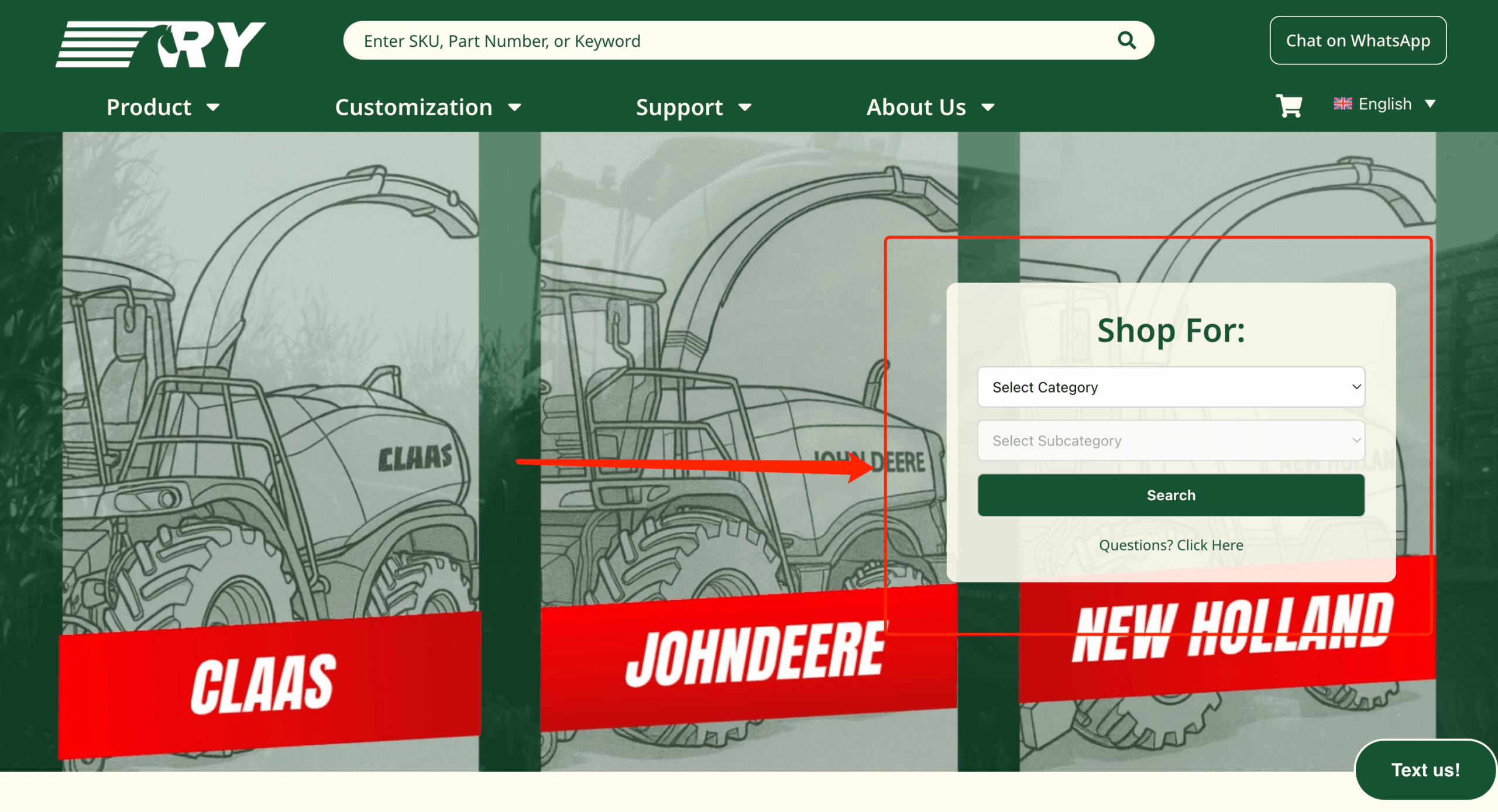
Task: Click the arrow beside the Product menu
Action: [x=214, y=108]
